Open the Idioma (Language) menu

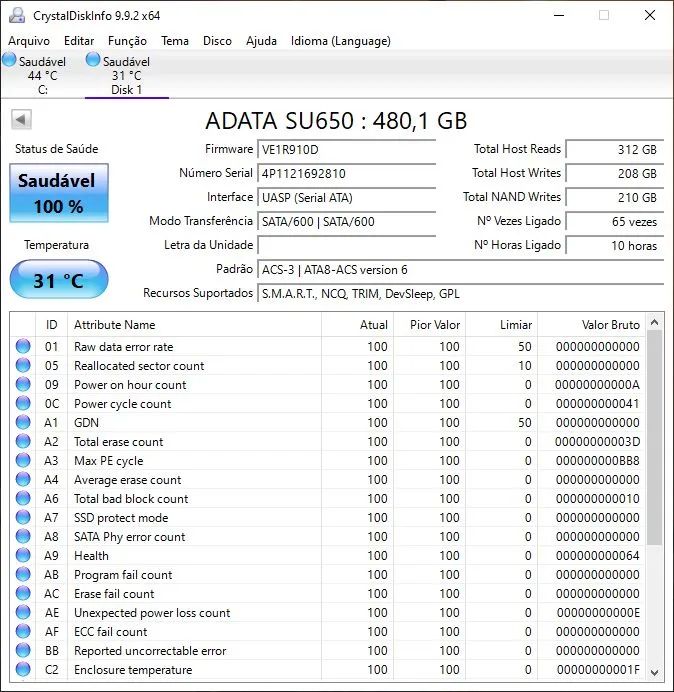click(x=341, y=41)
